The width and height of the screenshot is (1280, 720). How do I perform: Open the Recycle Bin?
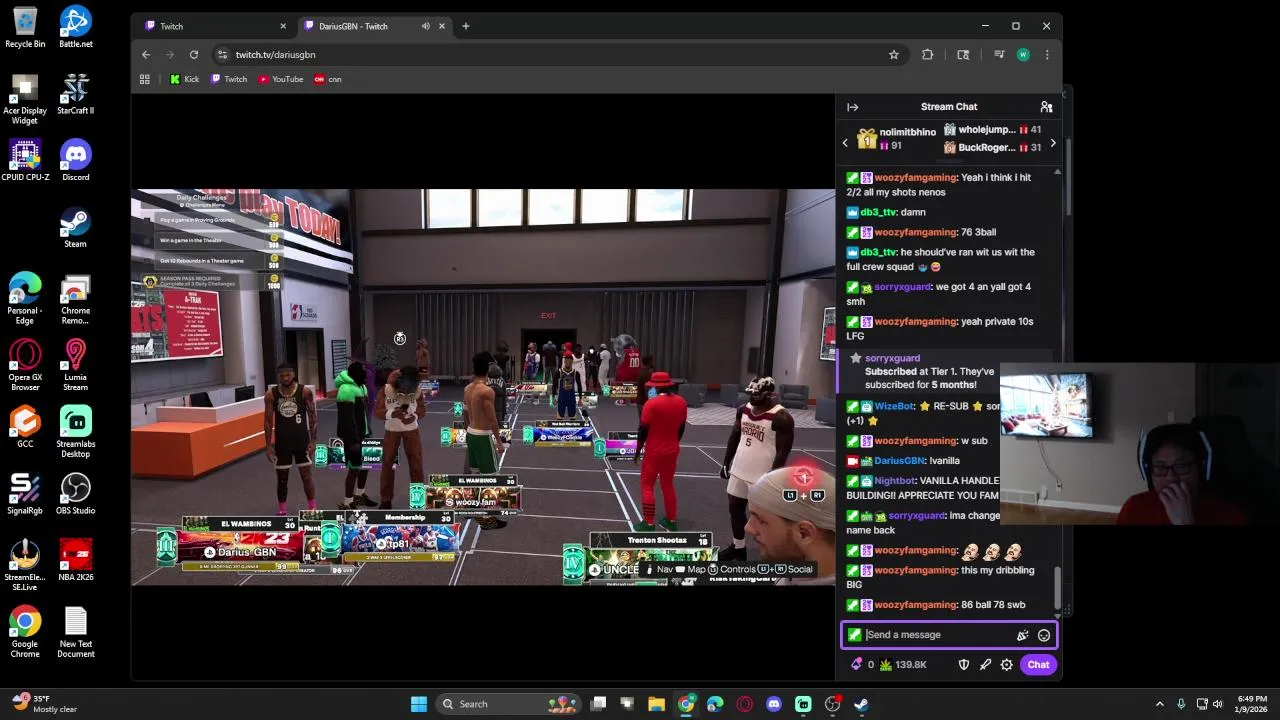pyautogui.click(x=25, y=27)
